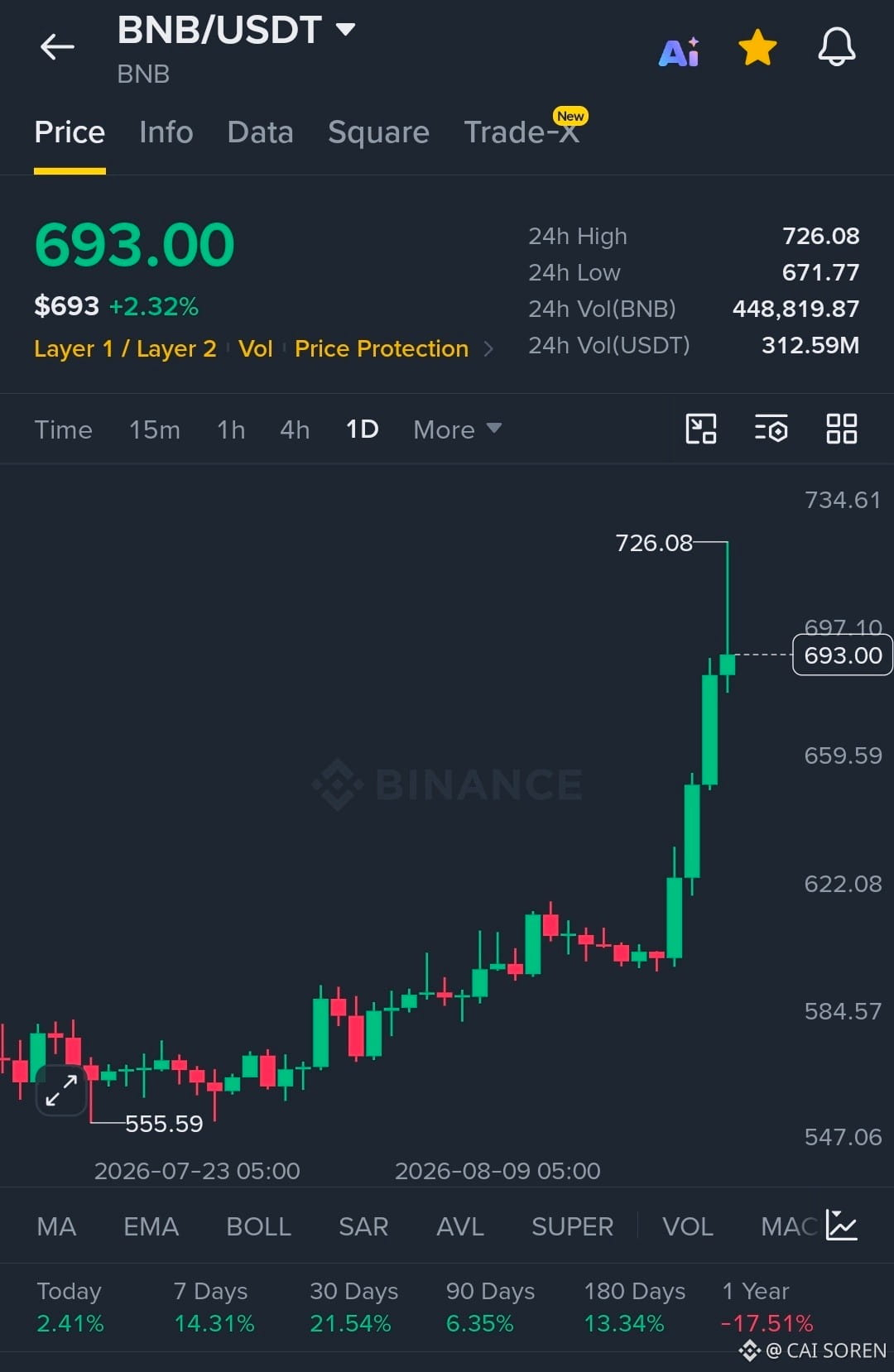Image resolution: width=894 pixels, height=1372 pixels.
Task: Open the indicator chart-line icon
Action: (842, 1226)
